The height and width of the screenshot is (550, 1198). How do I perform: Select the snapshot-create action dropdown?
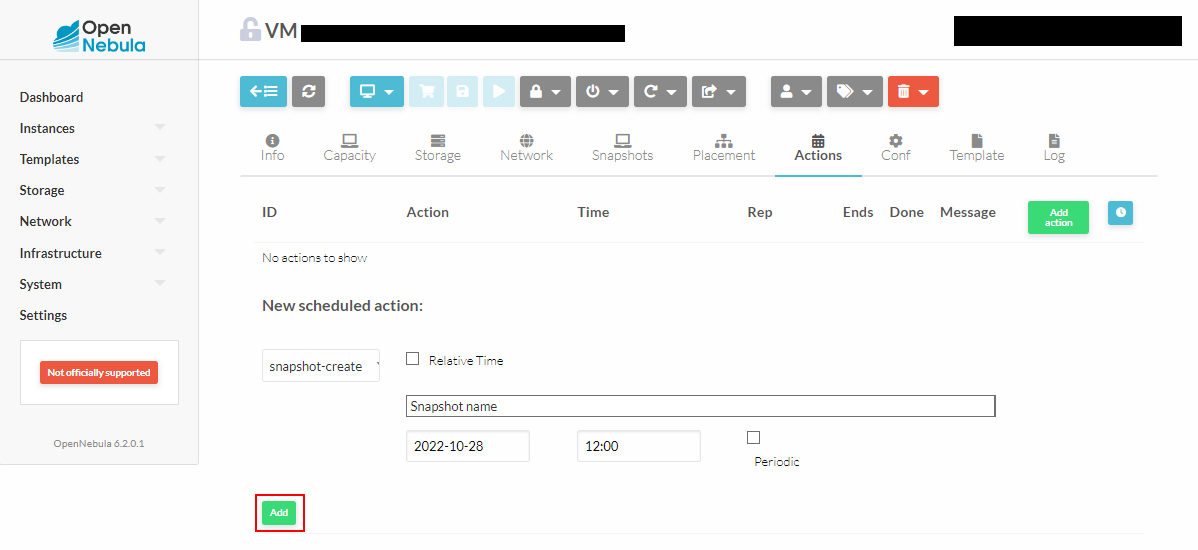[321, 366]
